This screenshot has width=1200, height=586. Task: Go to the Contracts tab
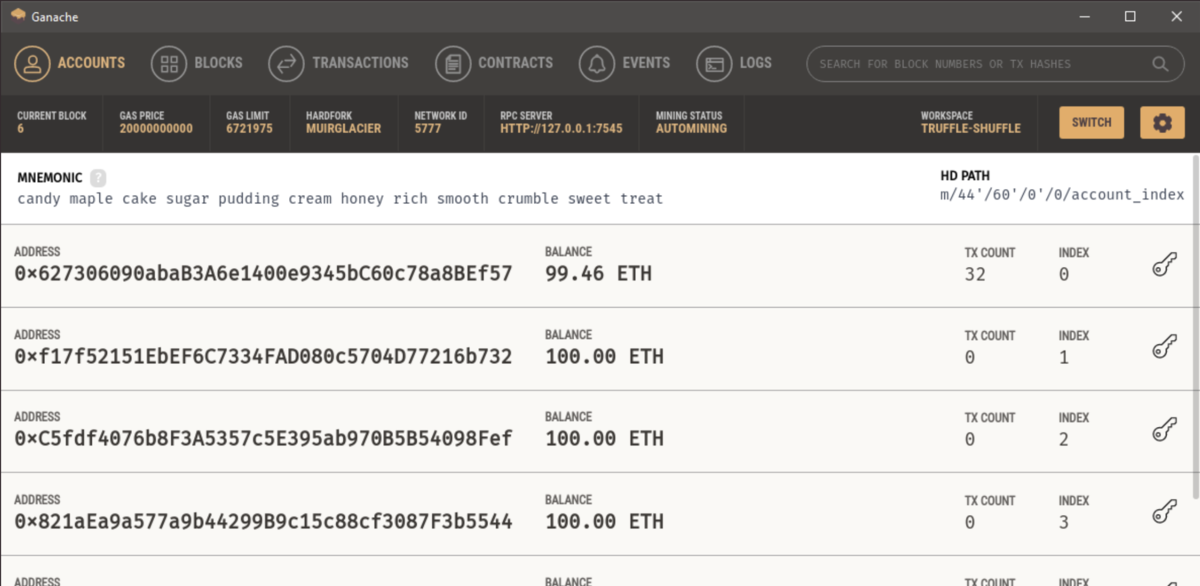pyautogui.click(x=494, y=63)
